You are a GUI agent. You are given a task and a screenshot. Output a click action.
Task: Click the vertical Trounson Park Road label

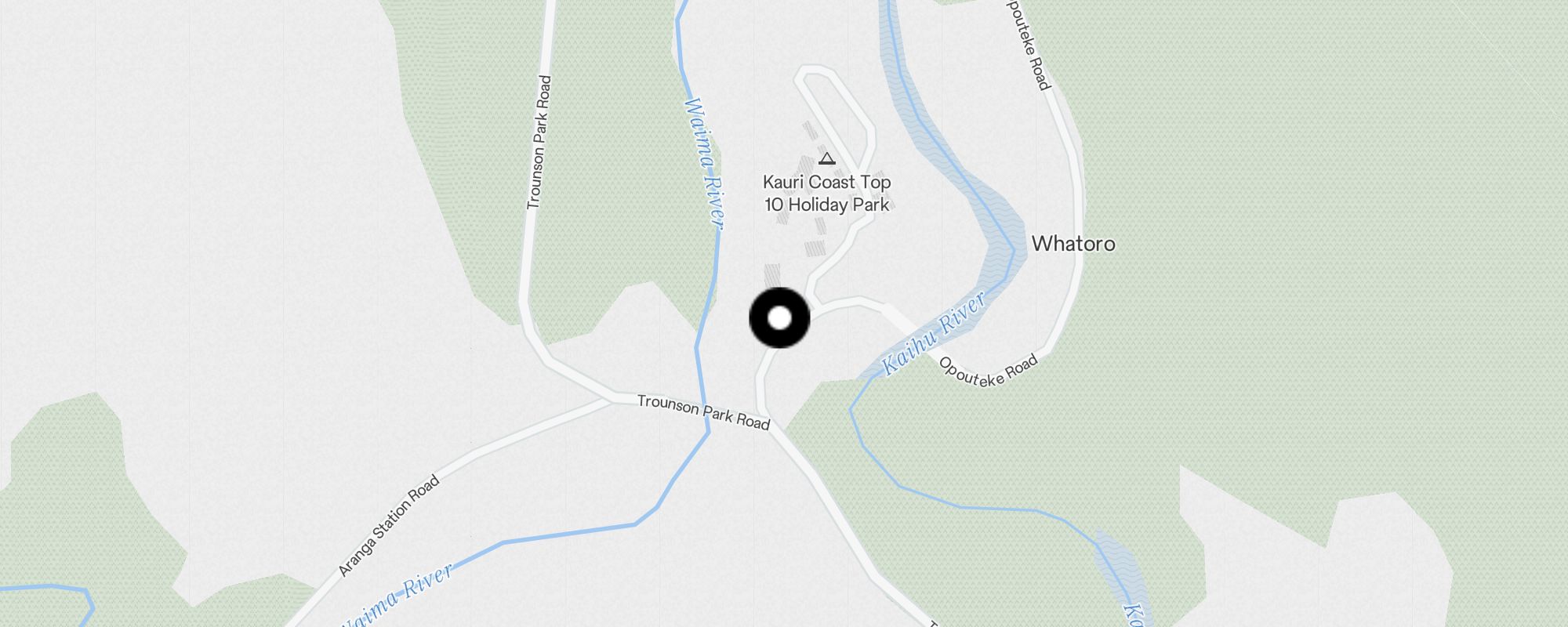pyautogui.click(x=539, y=142)
